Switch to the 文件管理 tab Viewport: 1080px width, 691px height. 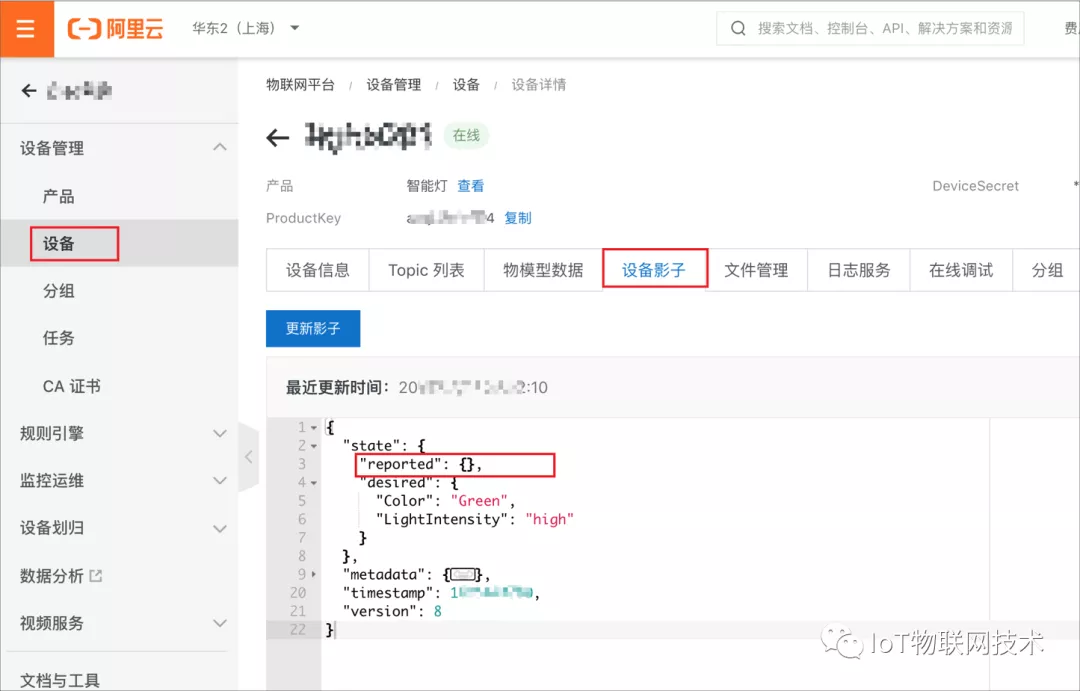[756, 270]
